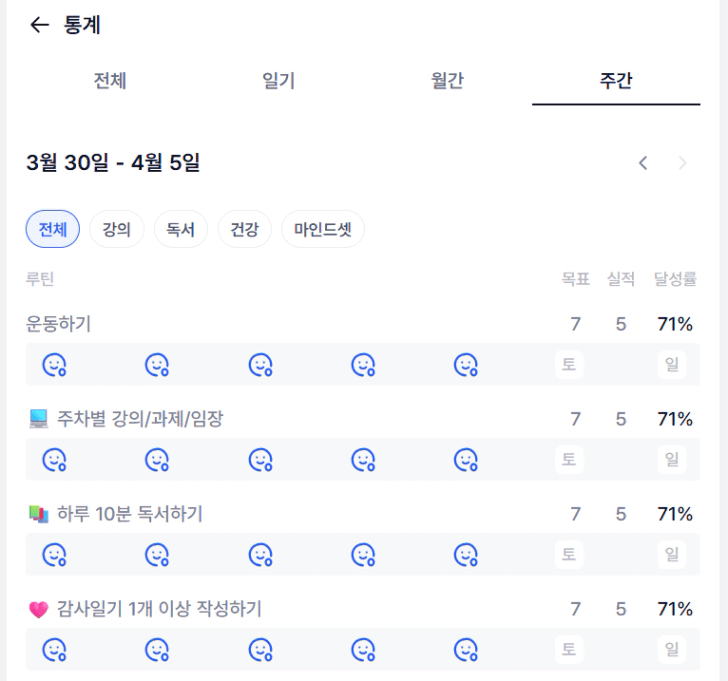Click first smiley icon in 감사일기 row

click(x=54, y=650)
